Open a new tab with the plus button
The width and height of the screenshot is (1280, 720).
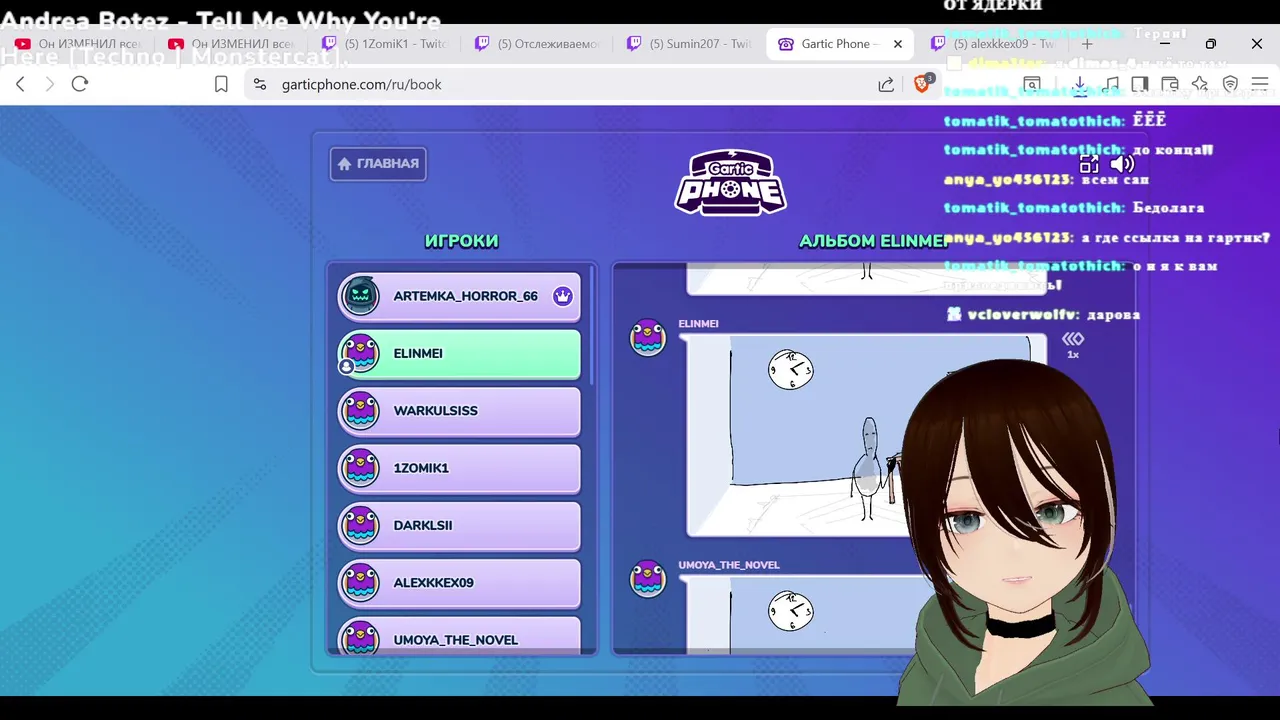(x=1087, y=44)
